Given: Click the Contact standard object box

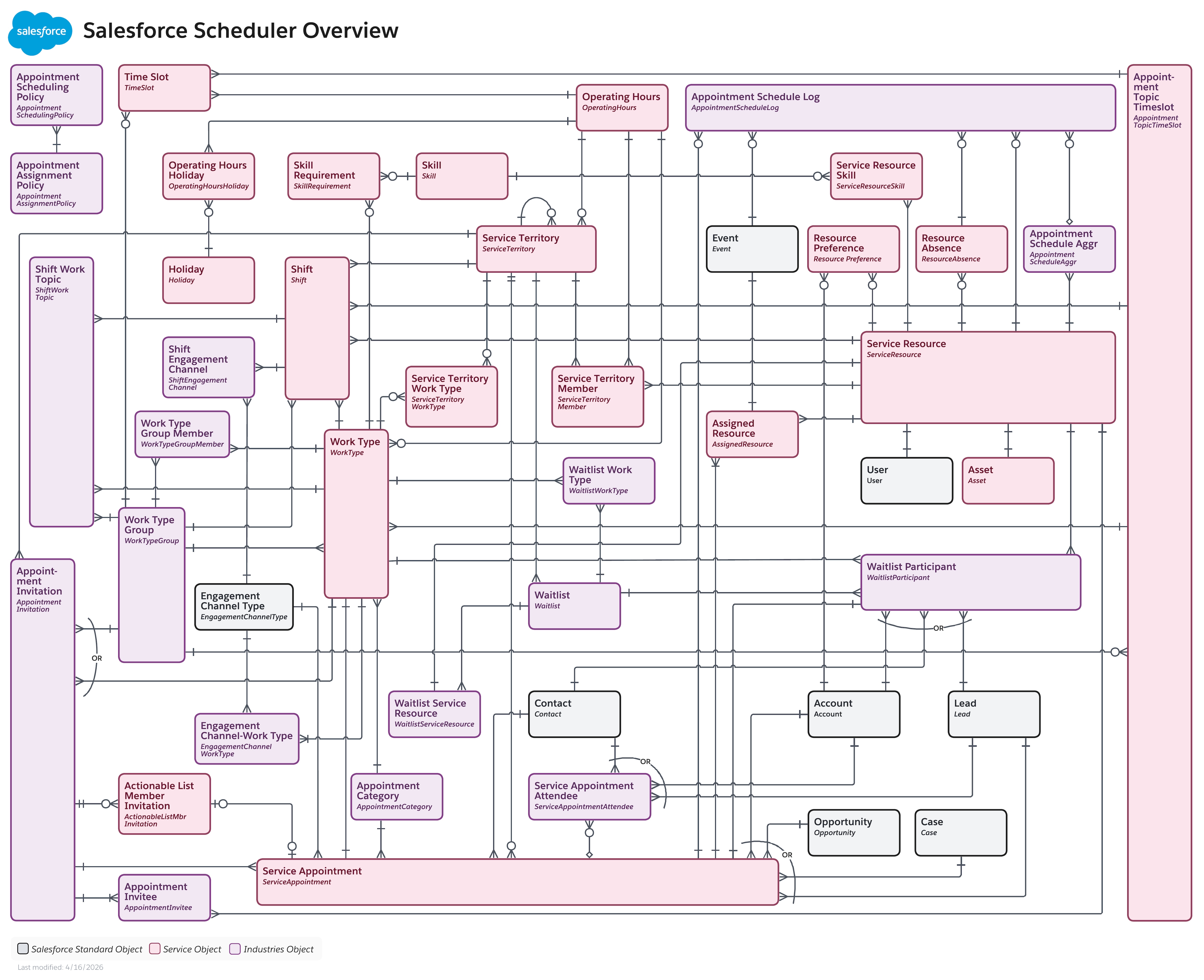Looking at the screenshot, I should coord(575,715).
